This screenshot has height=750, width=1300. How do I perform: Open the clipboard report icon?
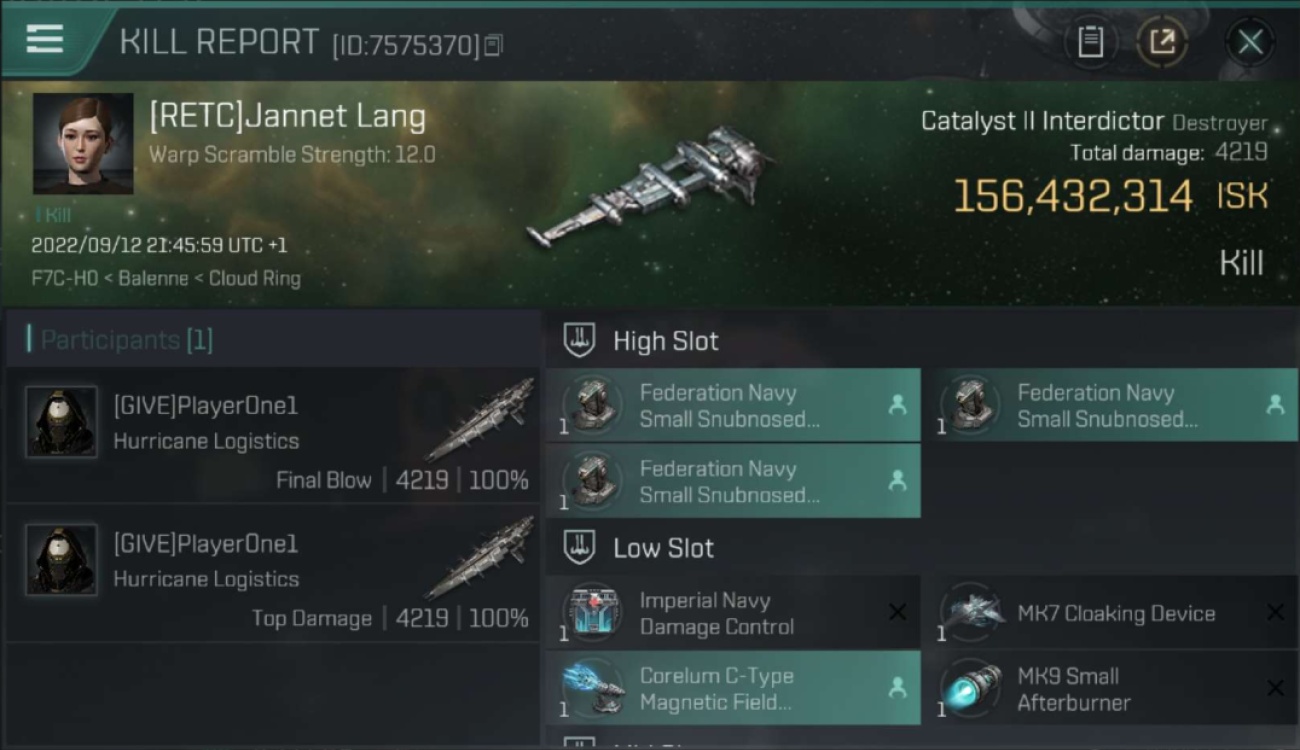tap(1090, 42)
